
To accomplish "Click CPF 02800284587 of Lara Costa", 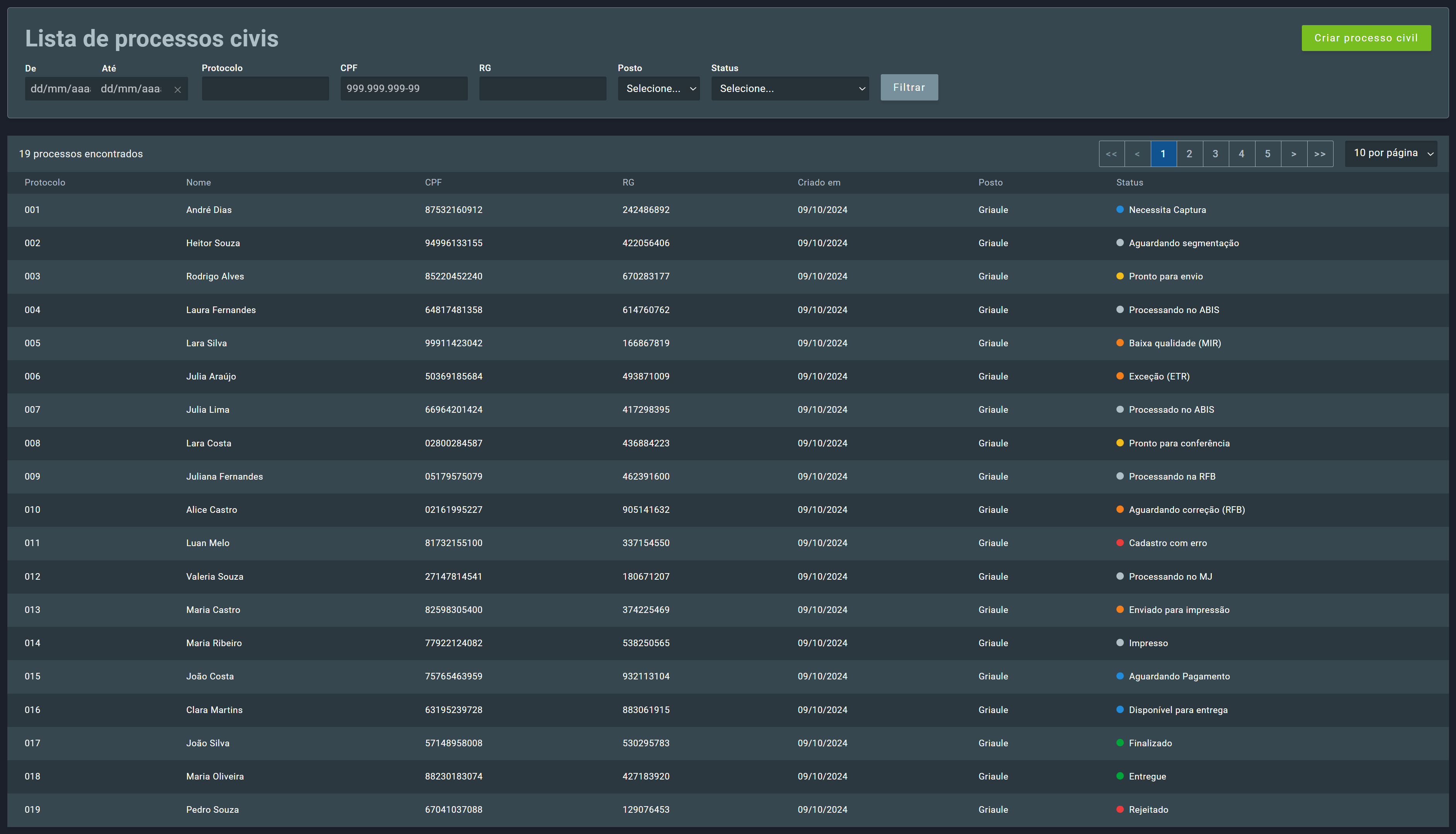I will [453, 443].
